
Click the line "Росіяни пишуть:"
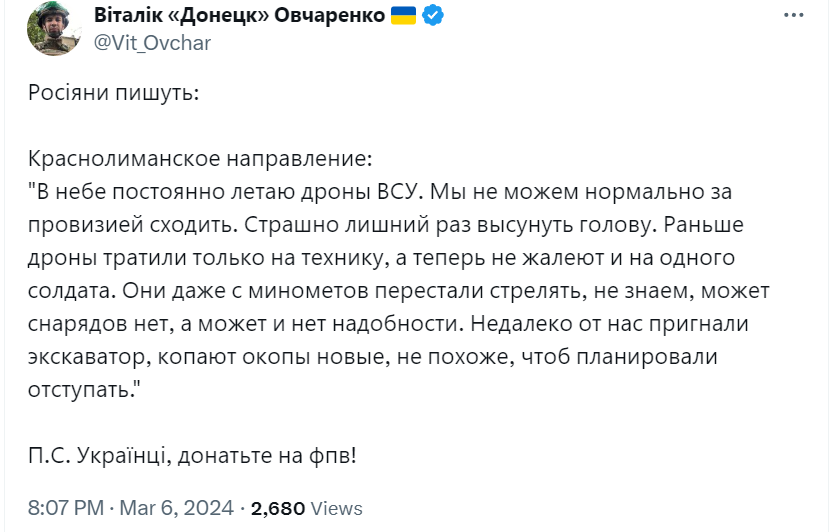[113, 93]
